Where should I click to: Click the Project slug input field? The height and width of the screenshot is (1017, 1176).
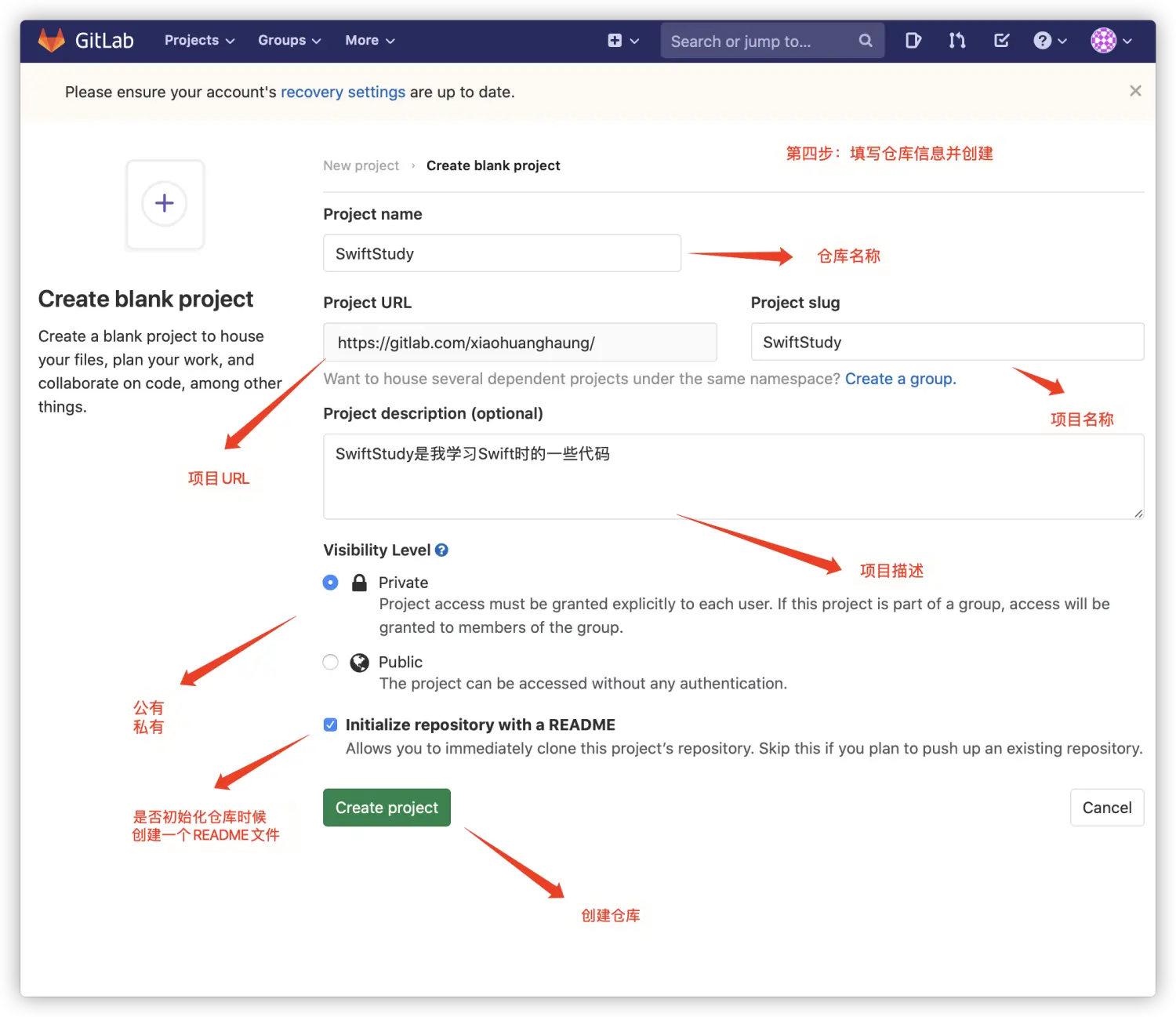pyautogui.click(x=947, y=342)
